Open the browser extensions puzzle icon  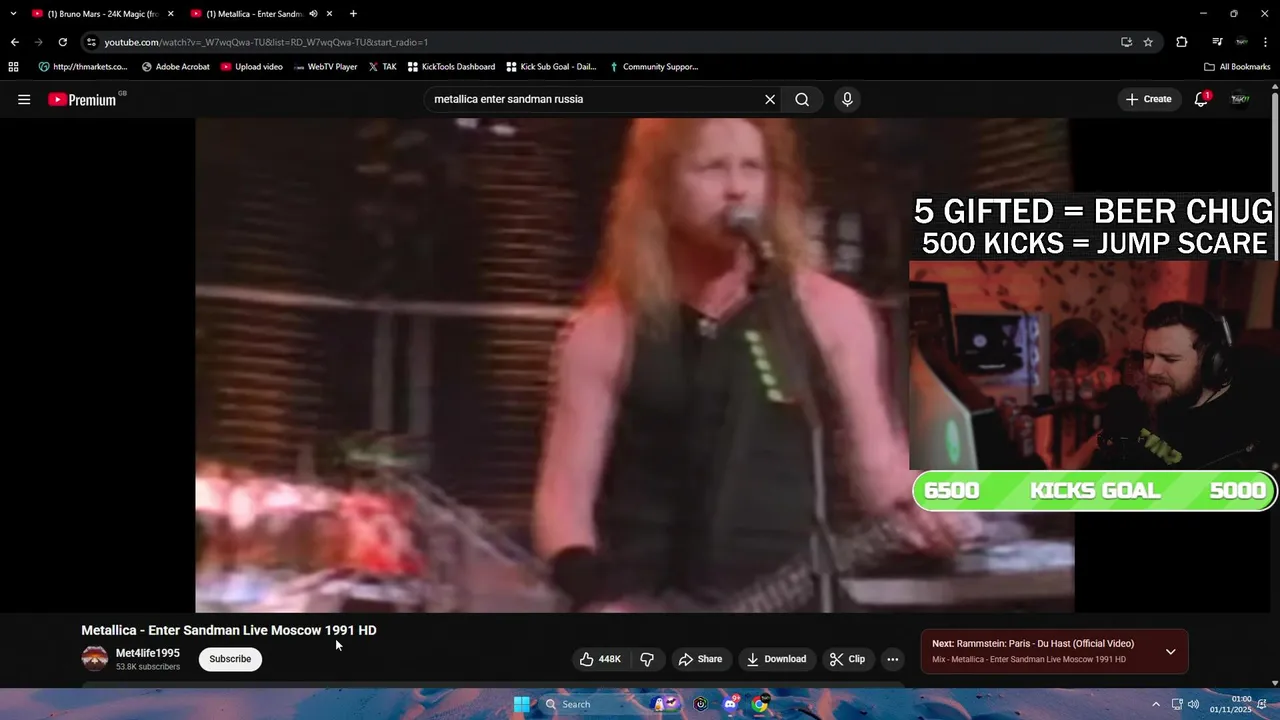pyautogui.click(x=1182, y=42)
